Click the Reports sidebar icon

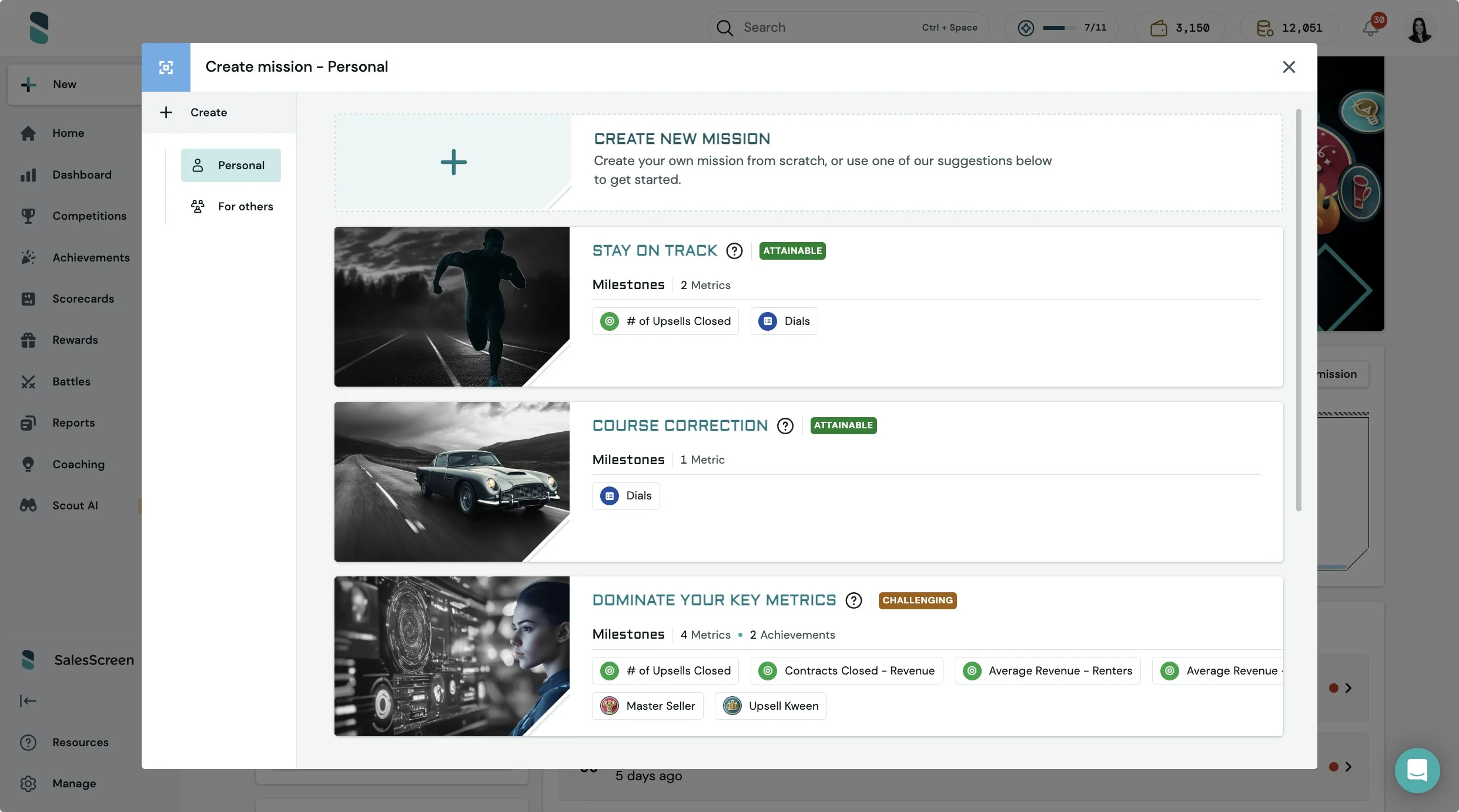tap(28, 423)
